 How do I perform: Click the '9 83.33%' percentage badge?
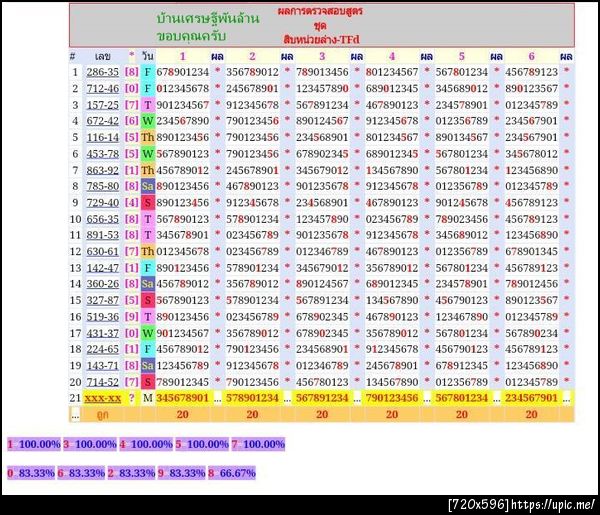coord(182,473)
